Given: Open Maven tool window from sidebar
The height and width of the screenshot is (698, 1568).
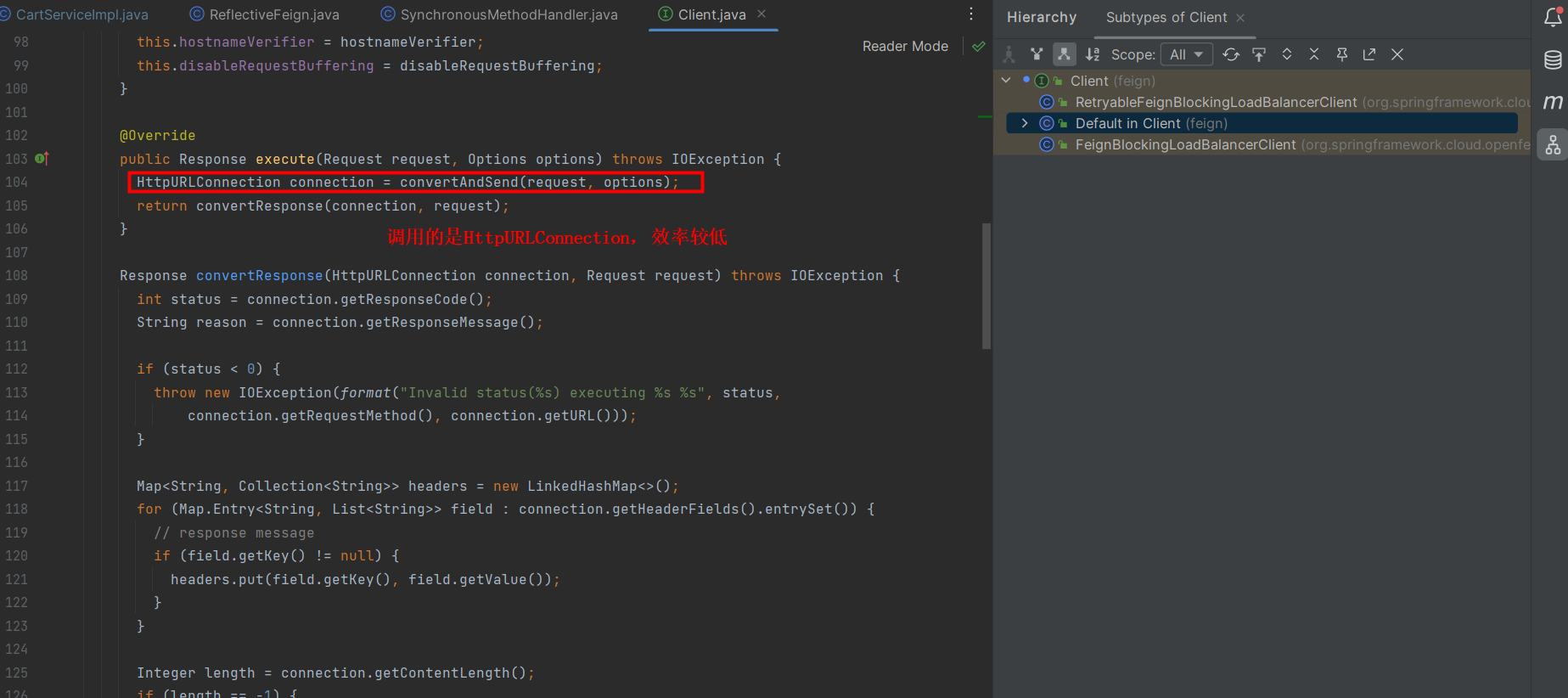Looking at the screenshot, I should tap(1553, 102).
